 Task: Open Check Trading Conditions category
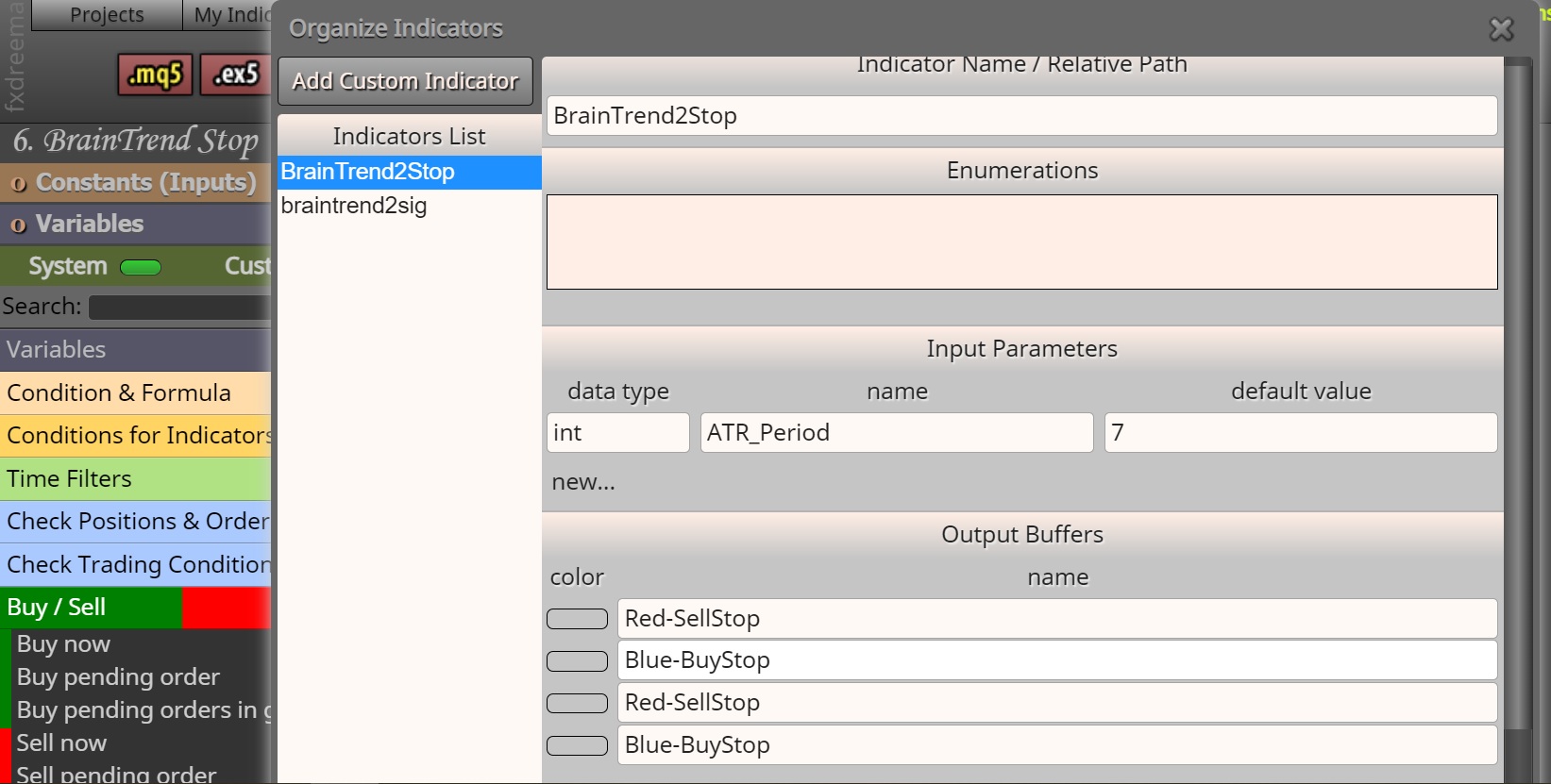pos(135,564)
